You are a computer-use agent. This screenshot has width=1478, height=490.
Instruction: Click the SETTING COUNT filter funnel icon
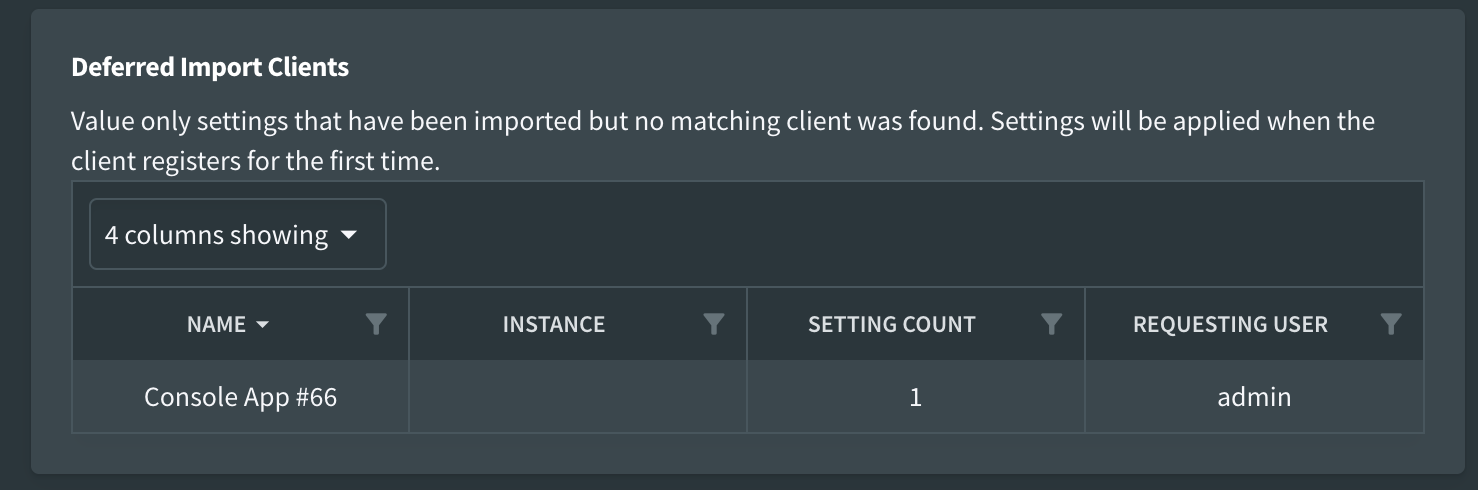click(1051, 324)
